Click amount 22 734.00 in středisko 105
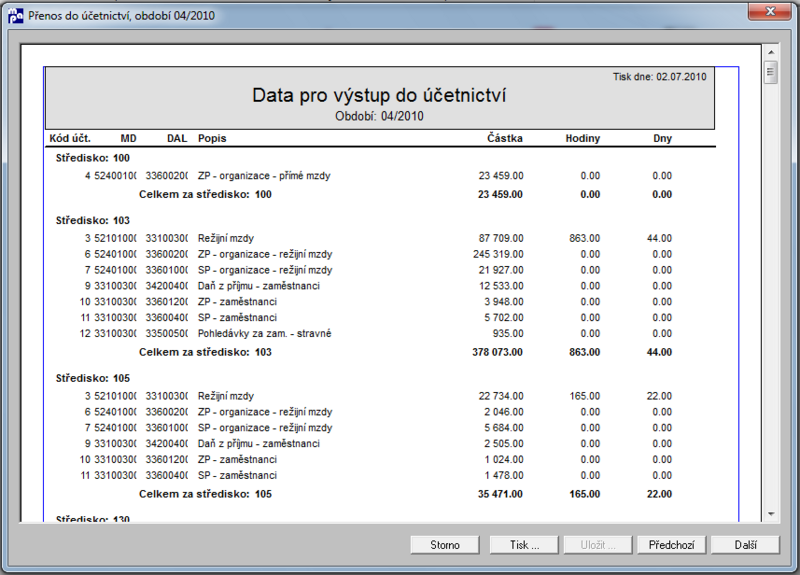Viewport: 800px width, 575px height. point(501,396)
